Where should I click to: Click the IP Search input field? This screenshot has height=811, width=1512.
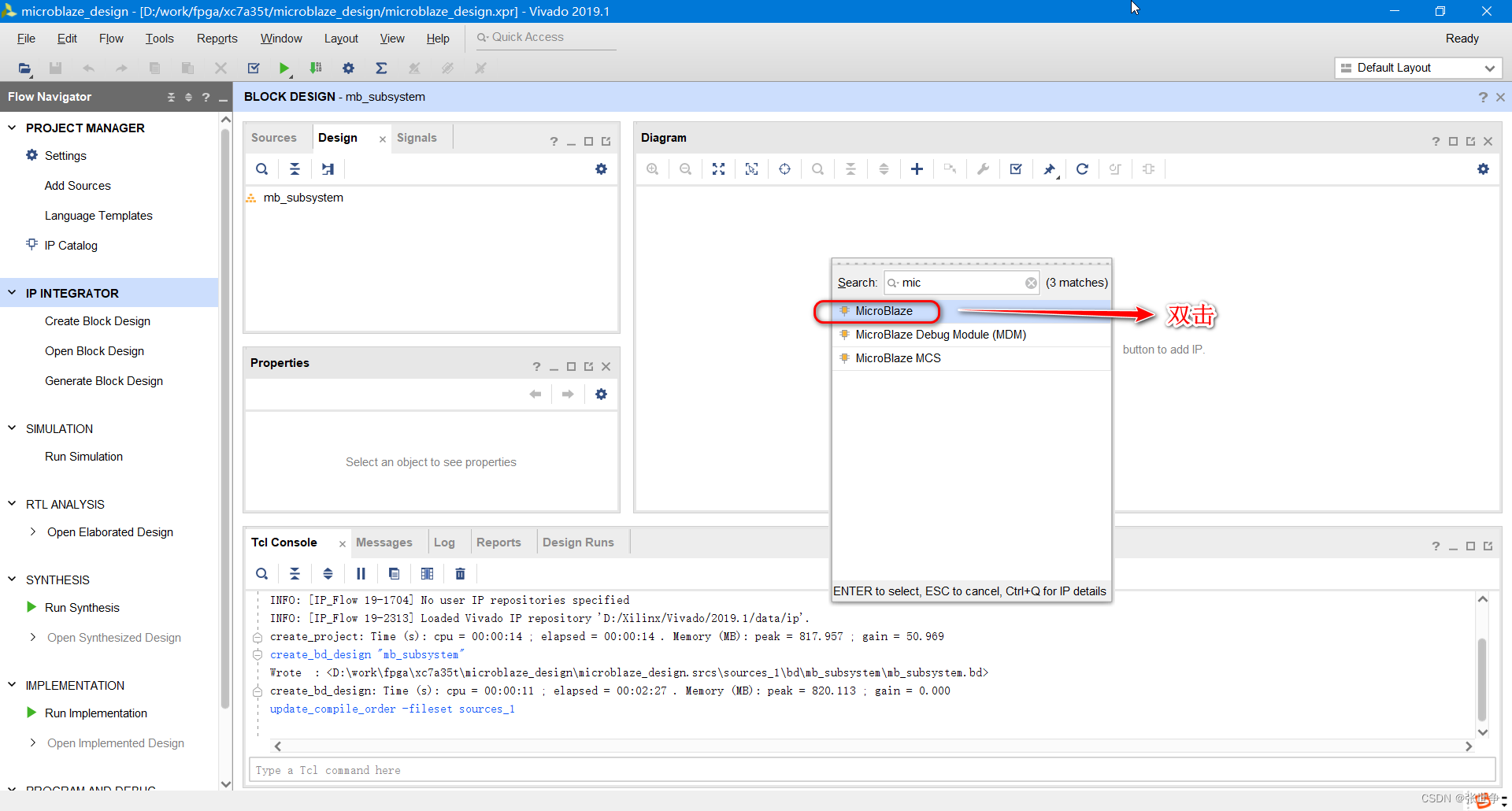(961, 283)
